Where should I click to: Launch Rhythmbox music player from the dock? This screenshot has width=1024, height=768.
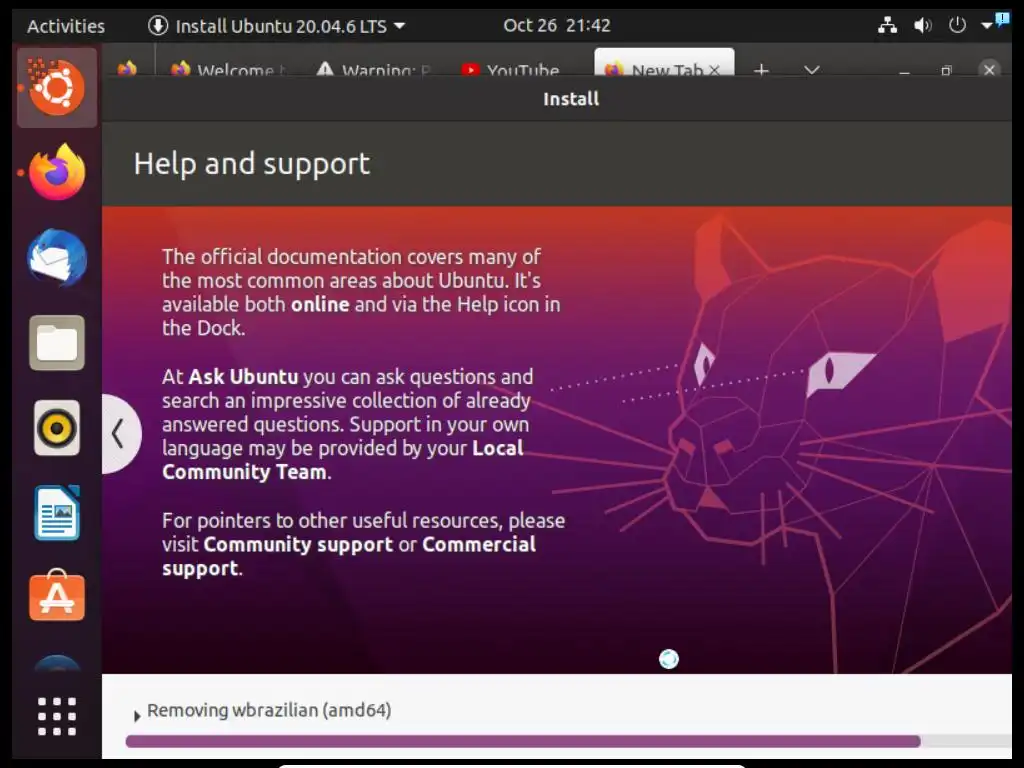point(57,428)
